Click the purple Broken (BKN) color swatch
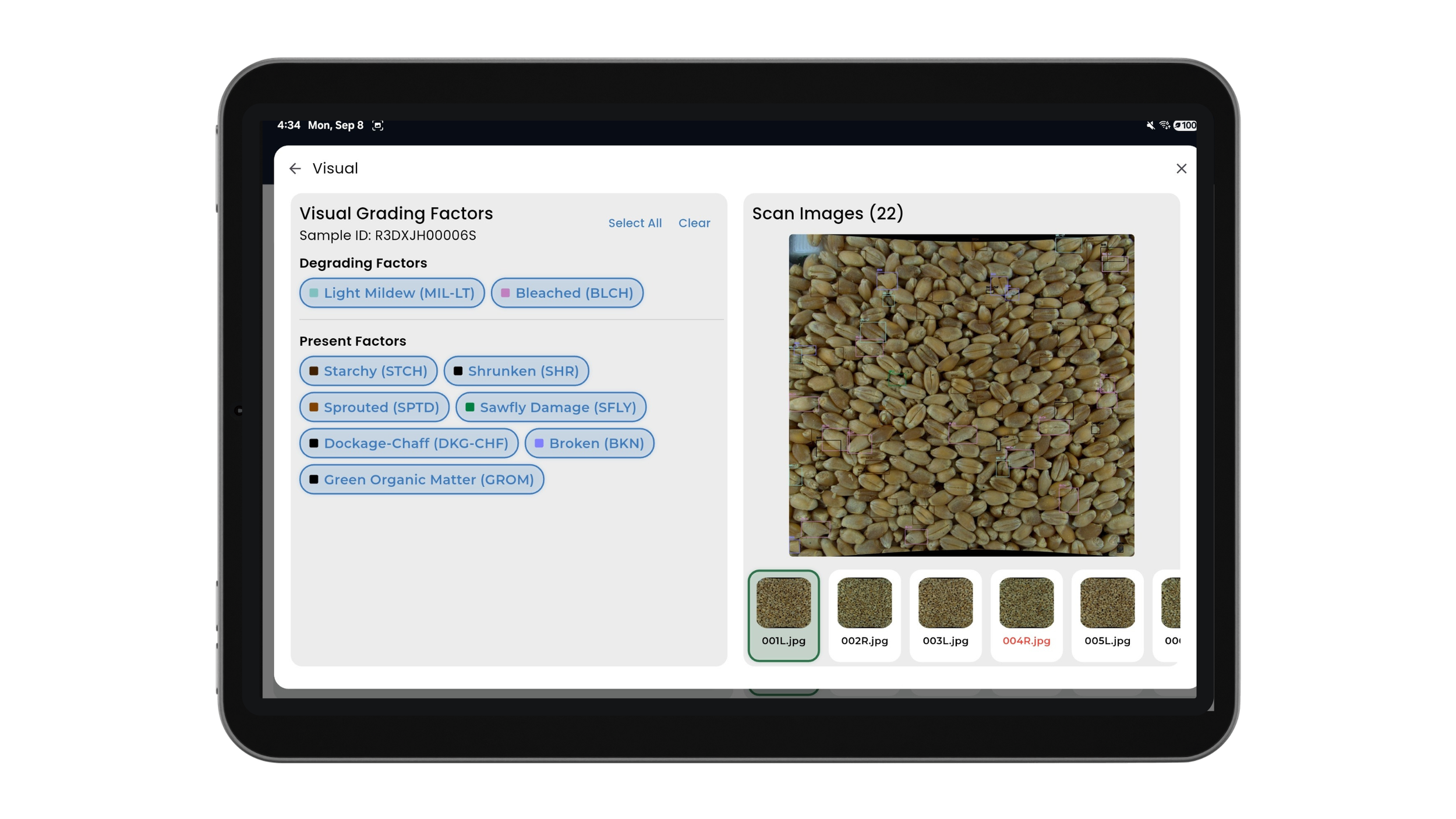1456x819 pixels. (539, 443)
